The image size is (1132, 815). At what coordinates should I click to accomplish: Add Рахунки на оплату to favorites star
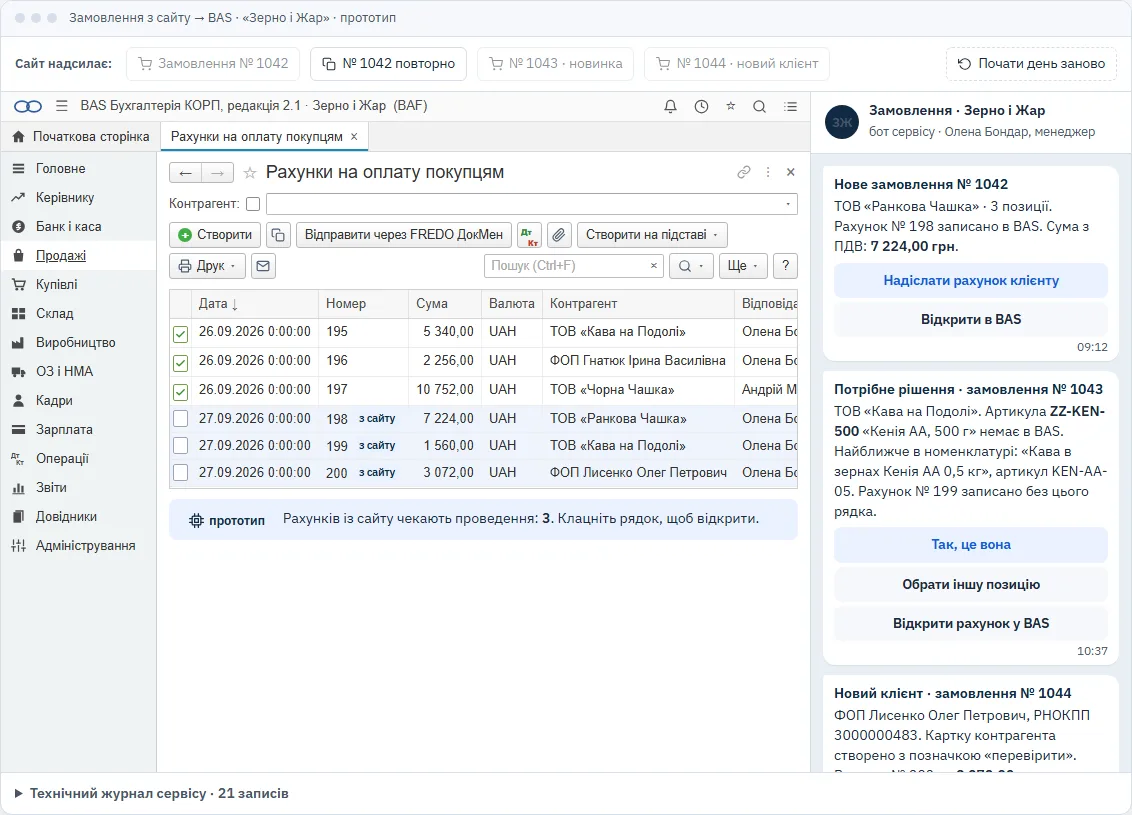[x=250, y=173]
